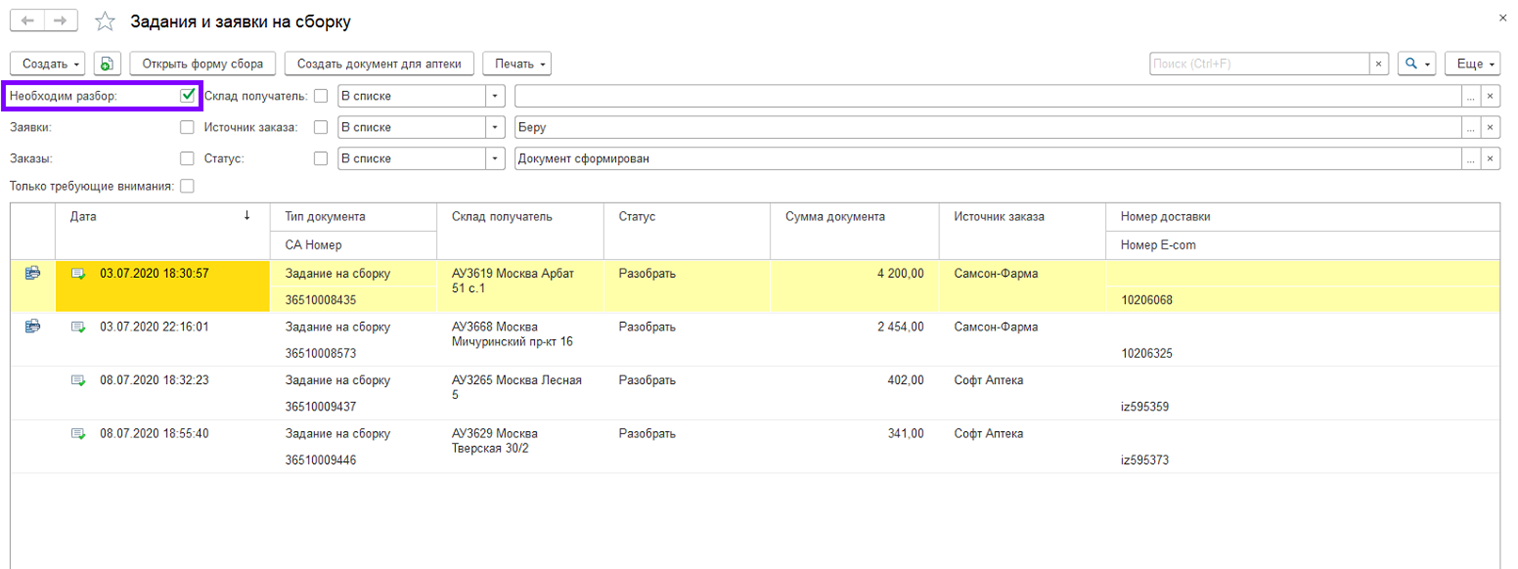Click Открыть форму сбора button
The height and width of the screenshot is (569, 1518).
pyautogui.click(x=203, y=64)
